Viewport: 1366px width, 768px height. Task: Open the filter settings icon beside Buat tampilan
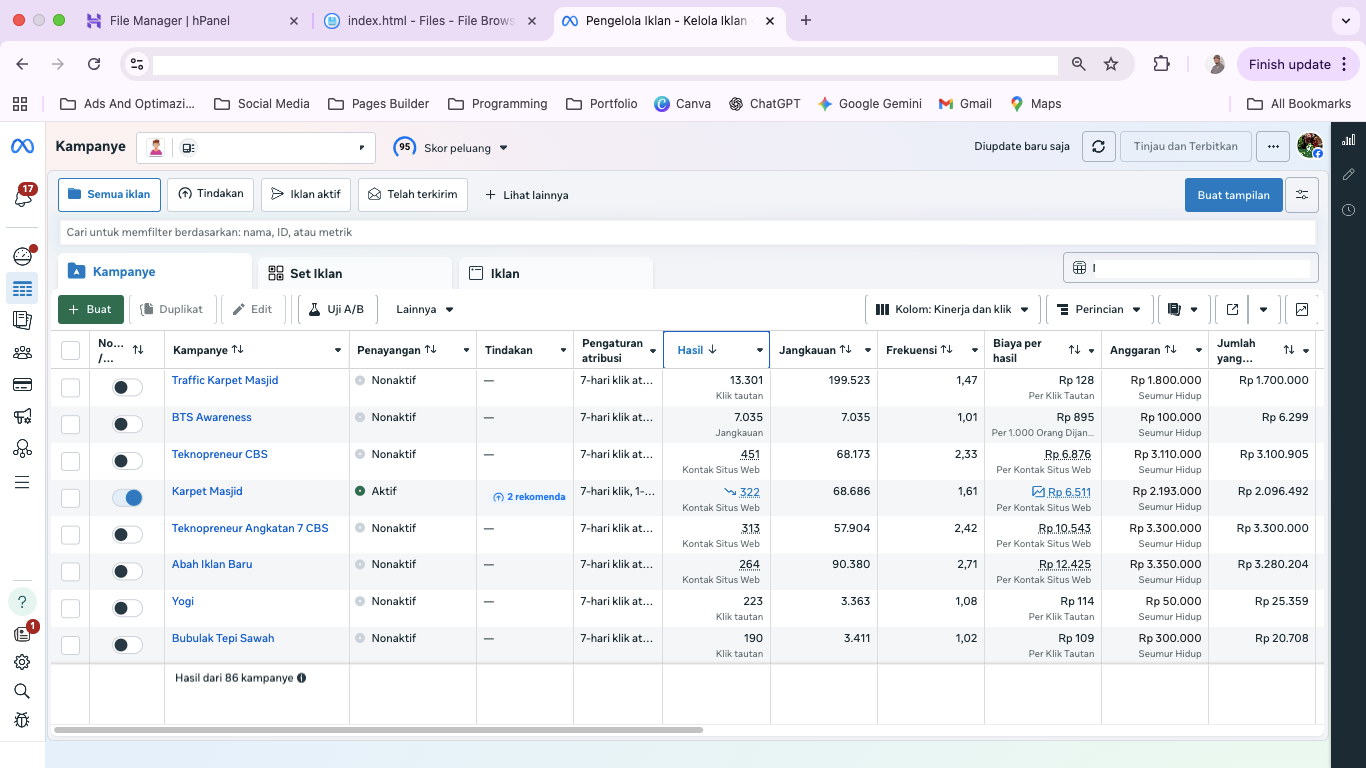[x=1302, y=195]
